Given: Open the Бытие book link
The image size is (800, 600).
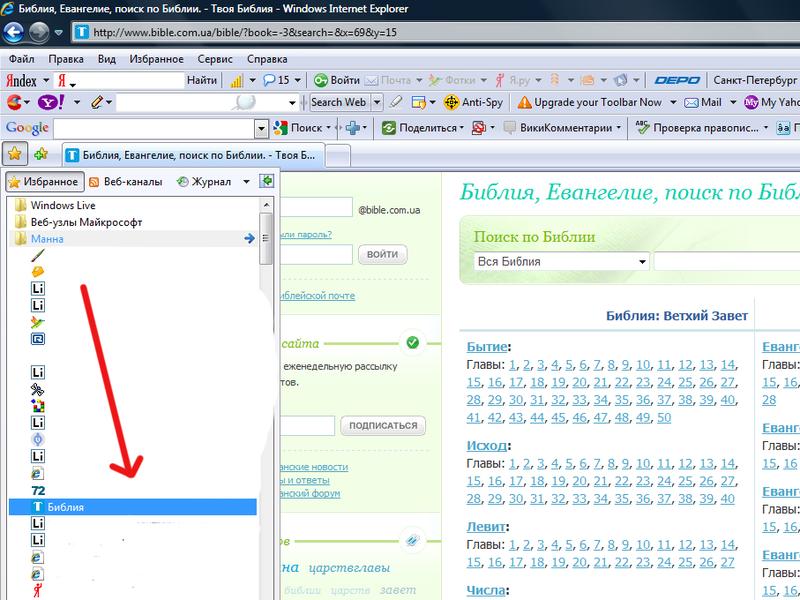Looking at the screenshot, I should pyautogui.click(x=488, y=346).
